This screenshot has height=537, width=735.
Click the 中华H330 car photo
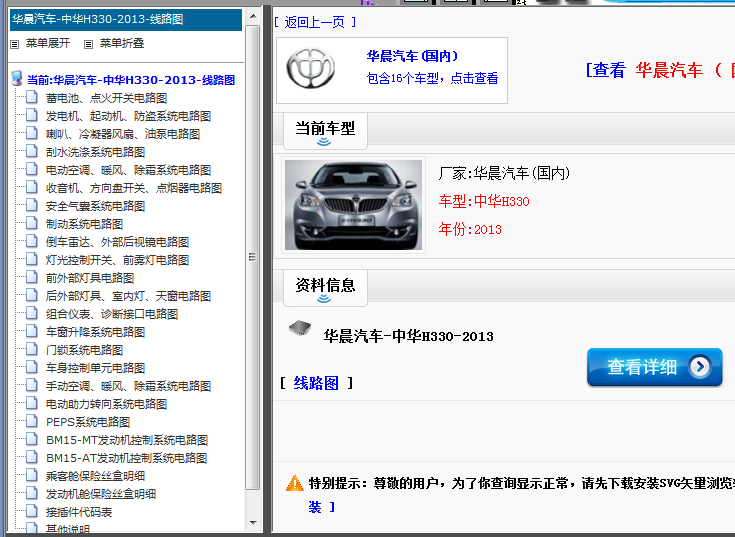click(353, 205)
